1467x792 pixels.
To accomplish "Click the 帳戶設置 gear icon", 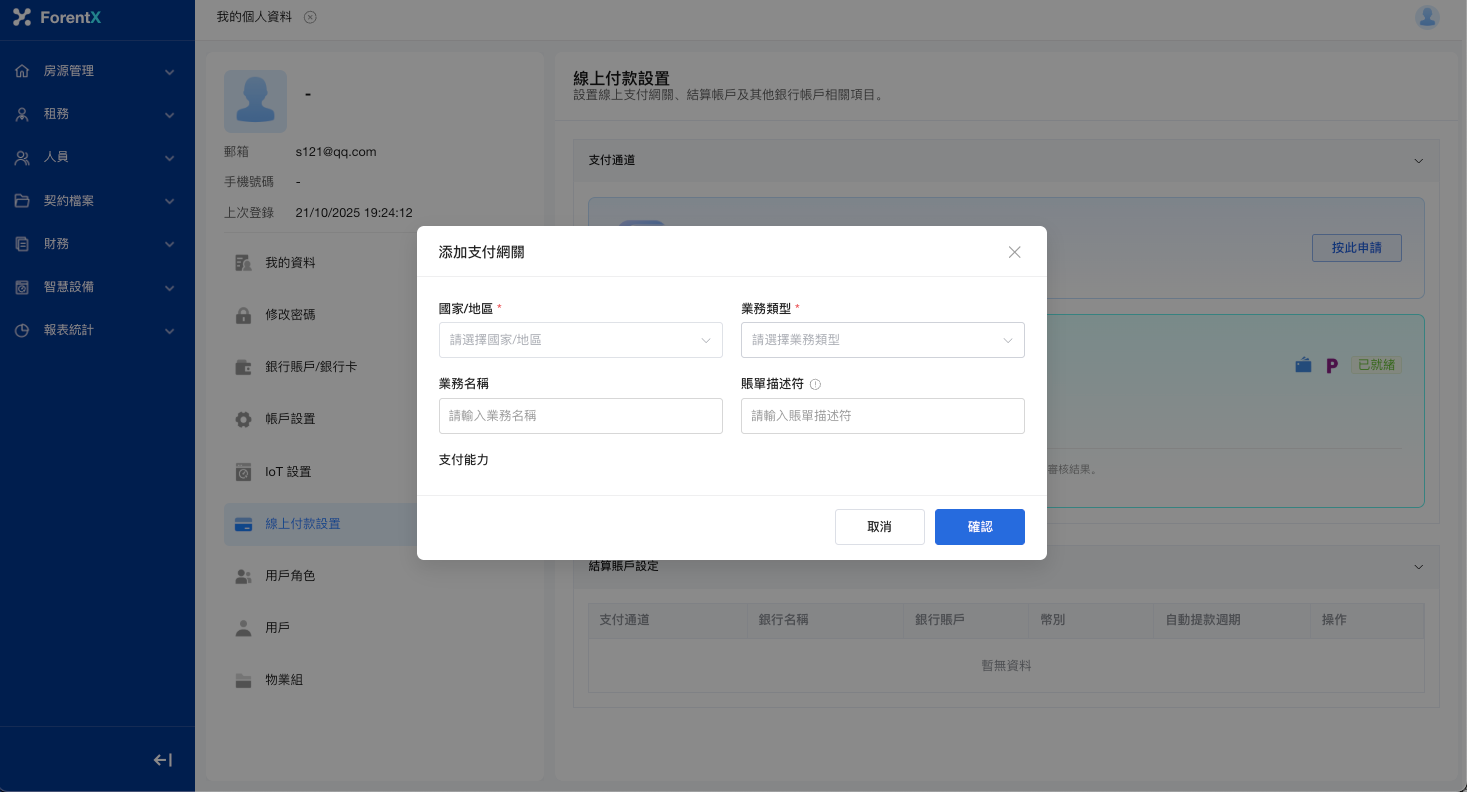I will 243,419.
